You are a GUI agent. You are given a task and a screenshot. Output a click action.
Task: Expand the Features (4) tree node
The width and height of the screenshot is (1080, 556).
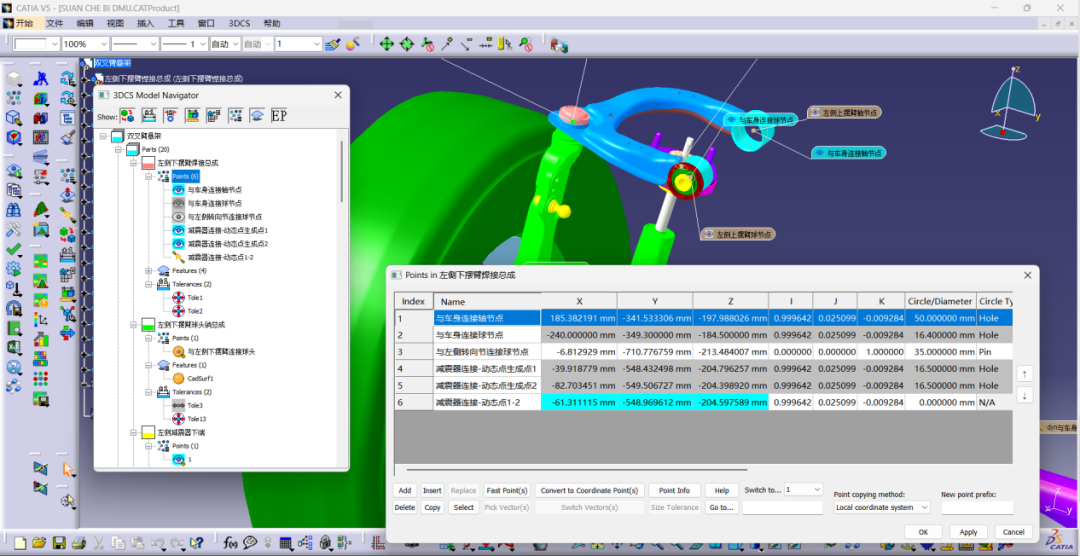pos(148,271)
